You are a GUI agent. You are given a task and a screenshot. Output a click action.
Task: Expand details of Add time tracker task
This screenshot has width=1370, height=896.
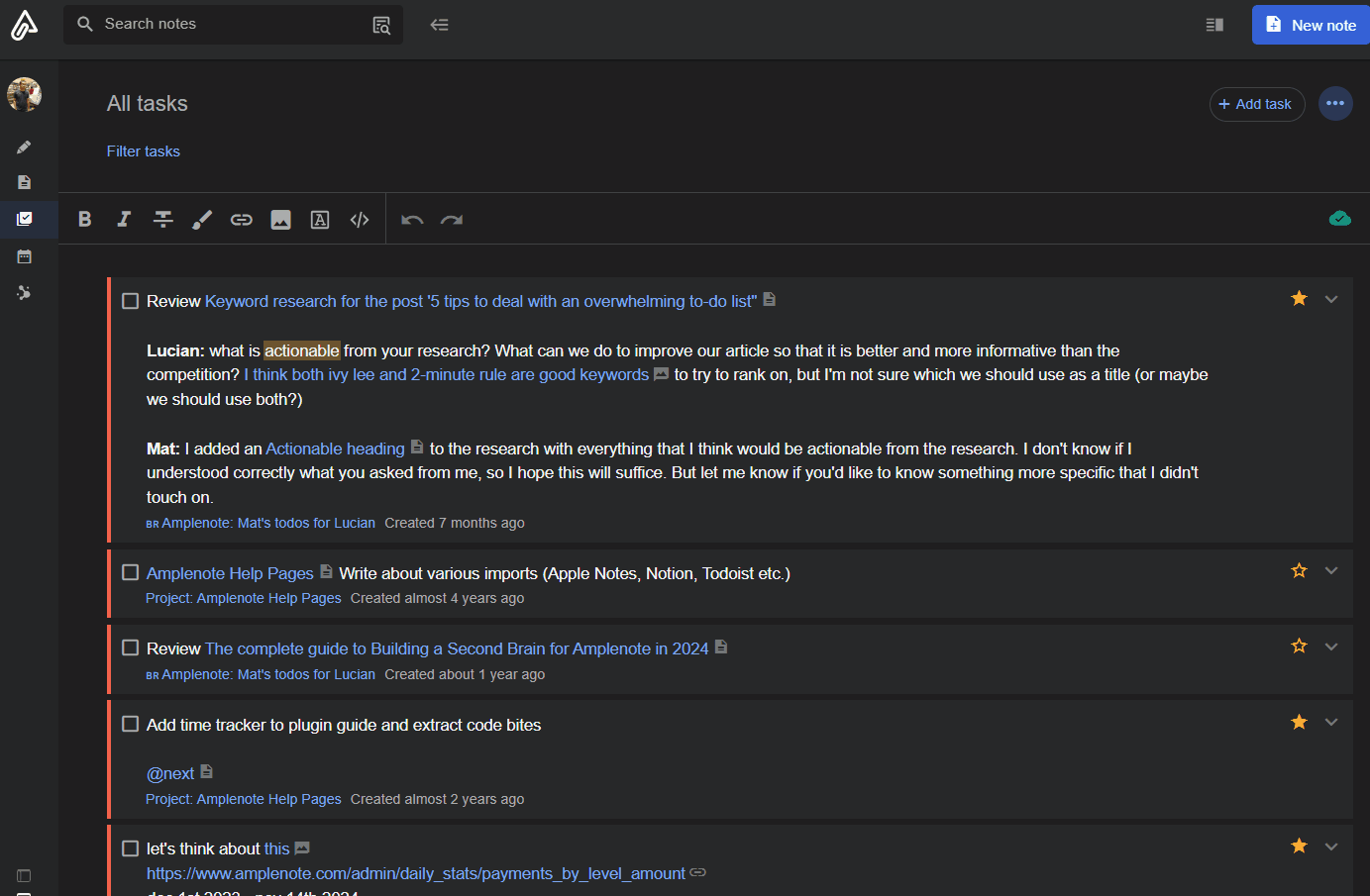click(x=1331, y=722)
